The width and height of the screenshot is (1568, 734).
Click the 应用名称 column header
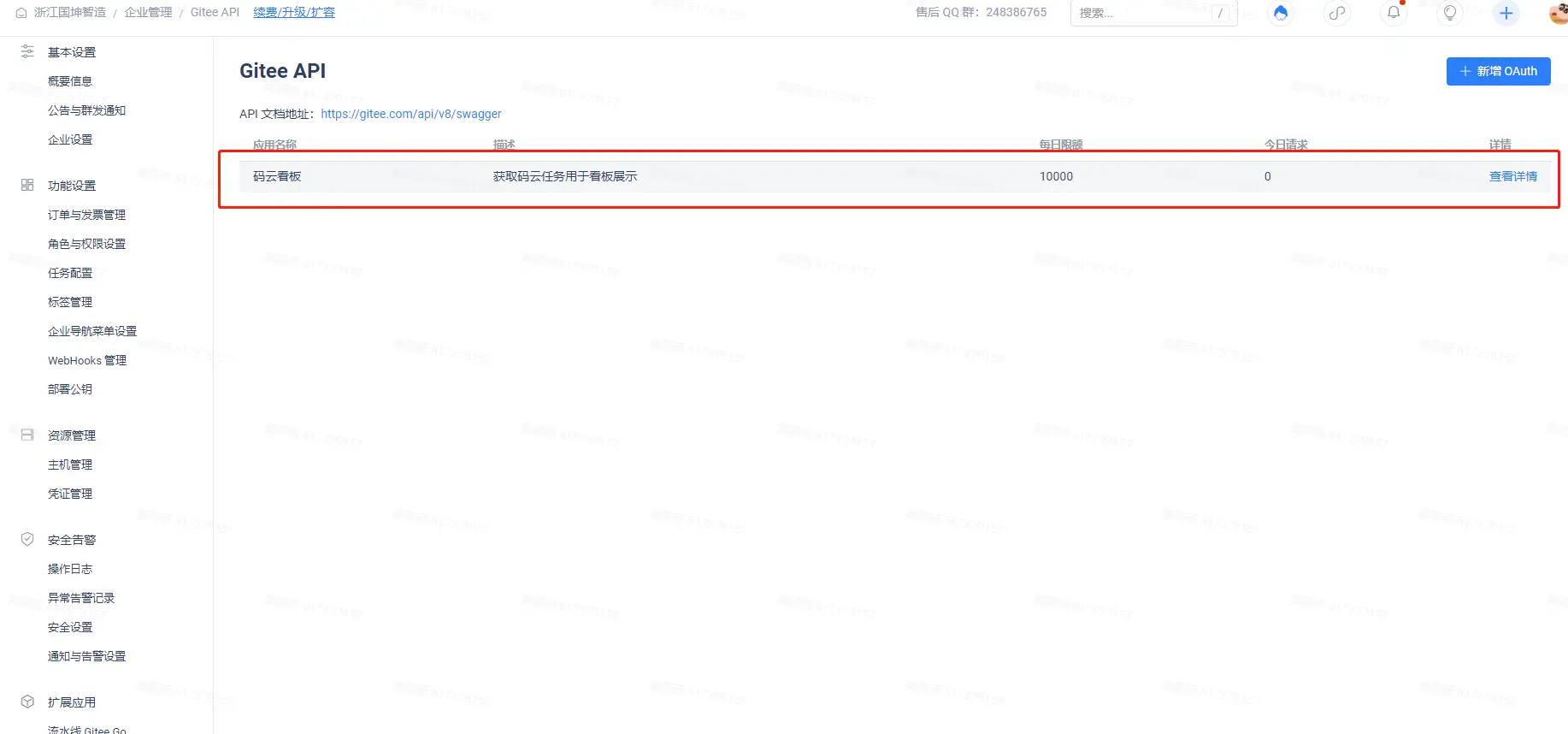pyautogui.click(x=274, y=145)
